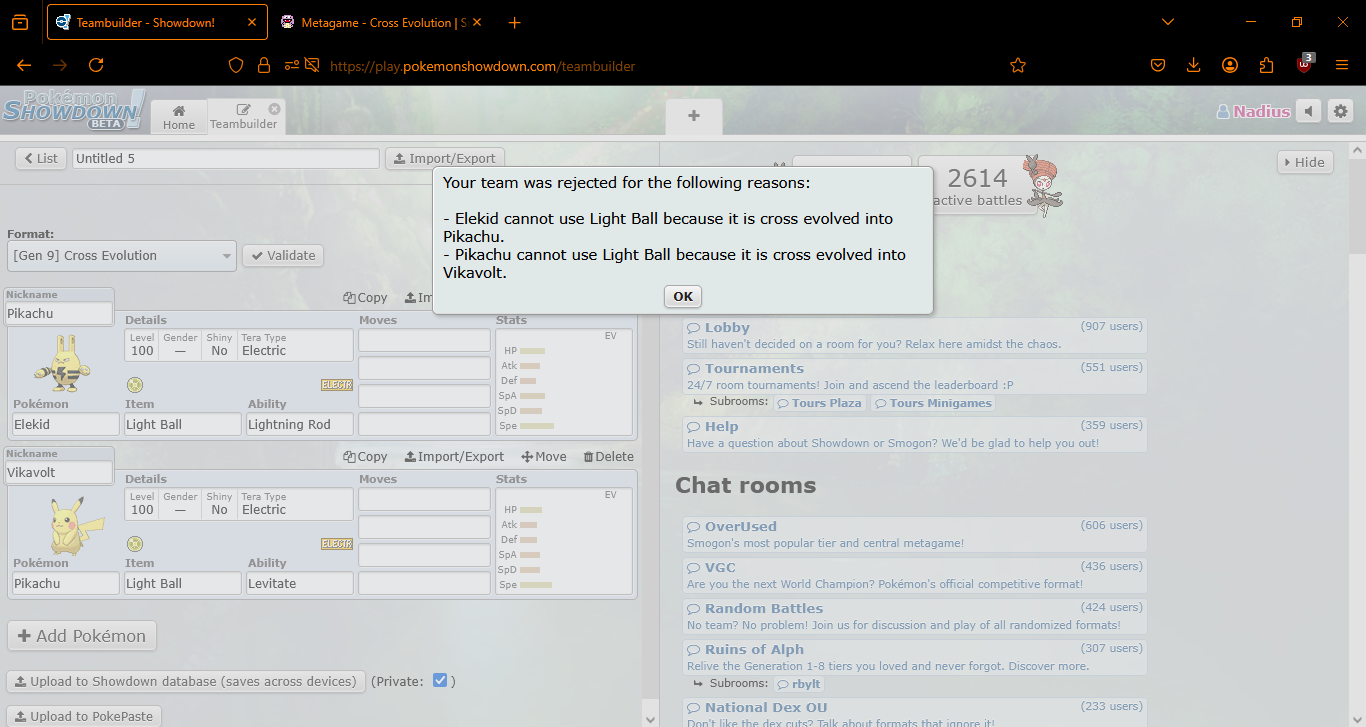This screenshot has height=727, width=1366.
Task: Open Elekid's details panel
Action: pyautogui.click(x=239, y=345)
